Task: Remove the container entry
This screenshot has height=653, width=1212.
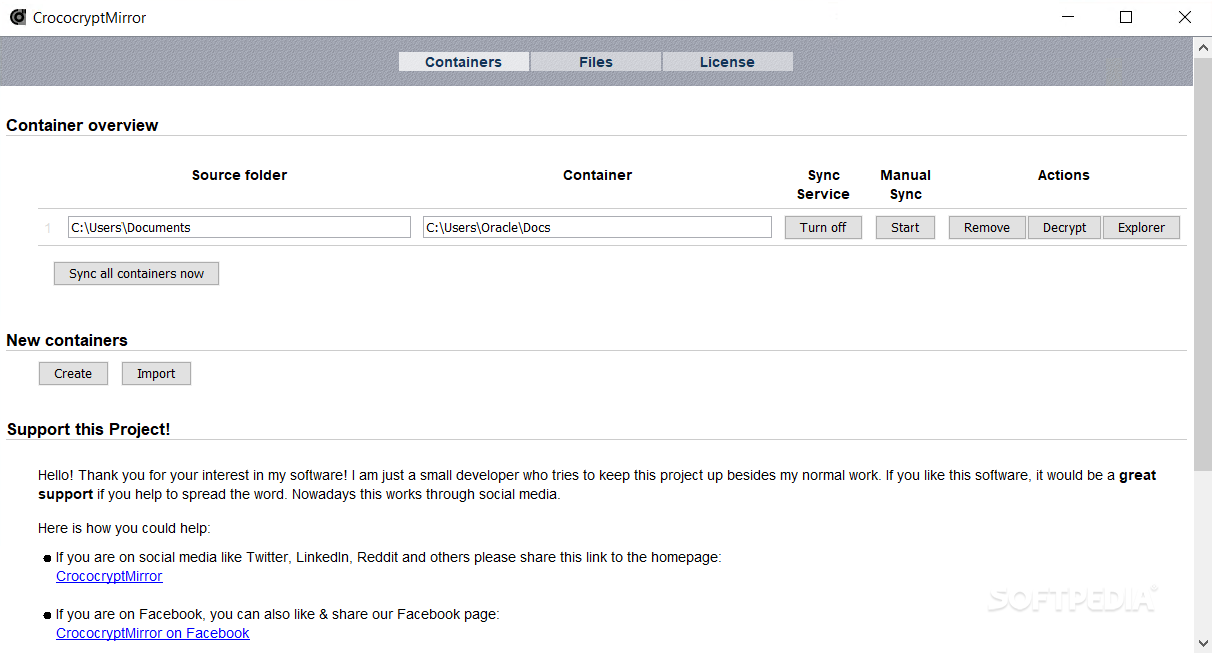Action: click(987, 227)
